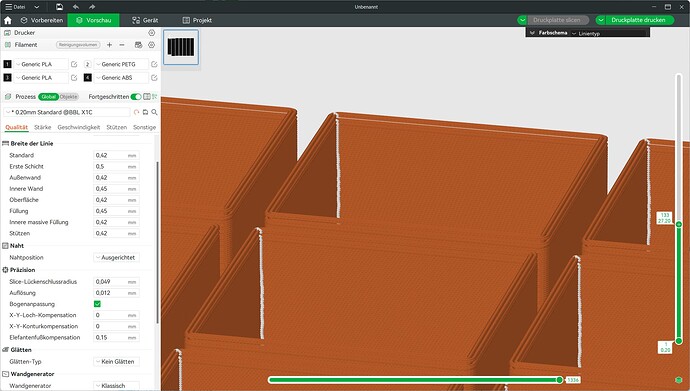Image resolution: width=690 pixels, height=391 pixels.
Task: Undo last action with the arrow icon
Action: (76, 7)
